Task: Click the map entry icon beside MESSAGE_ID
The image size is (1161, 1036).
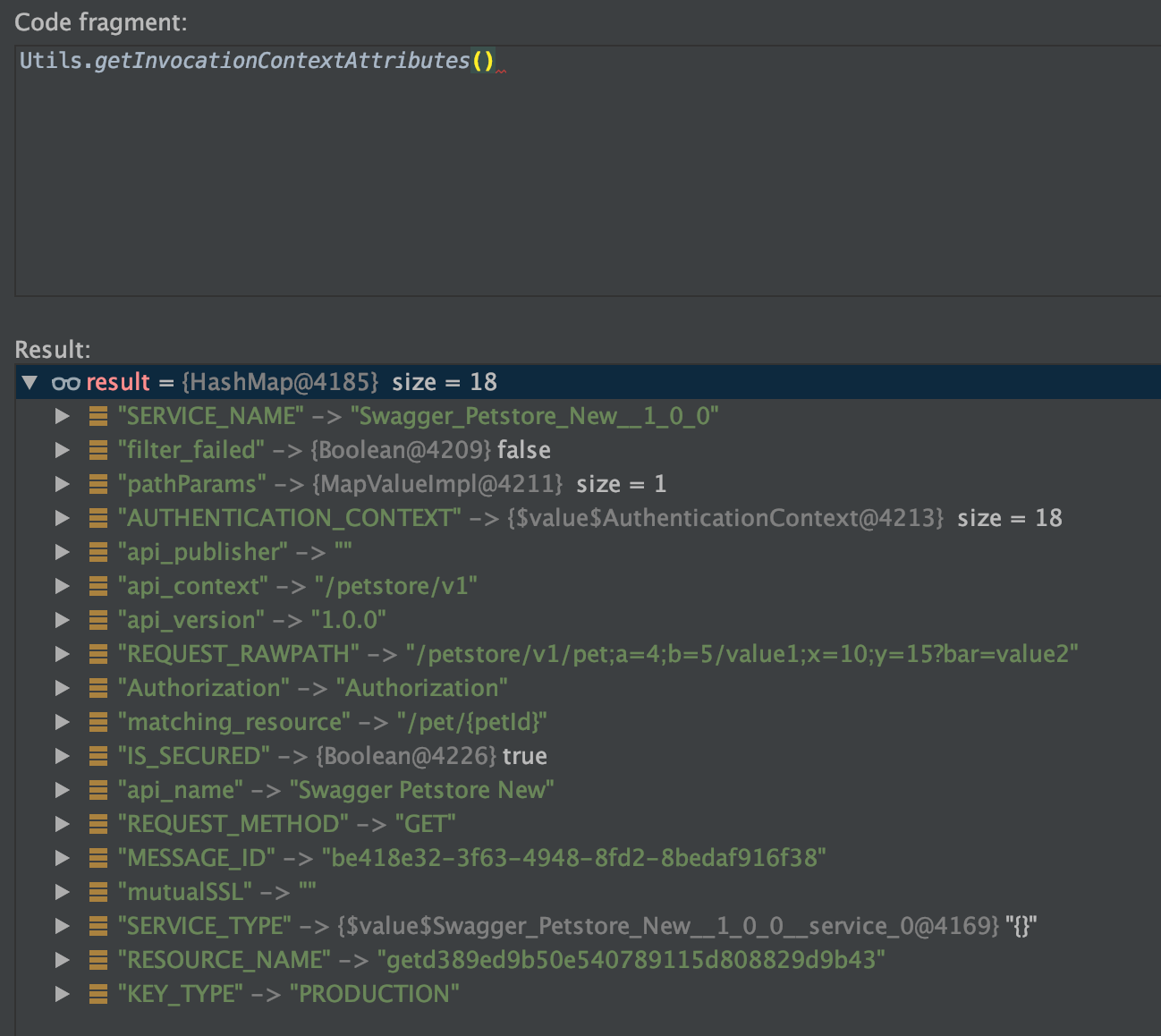Action: 98,857
